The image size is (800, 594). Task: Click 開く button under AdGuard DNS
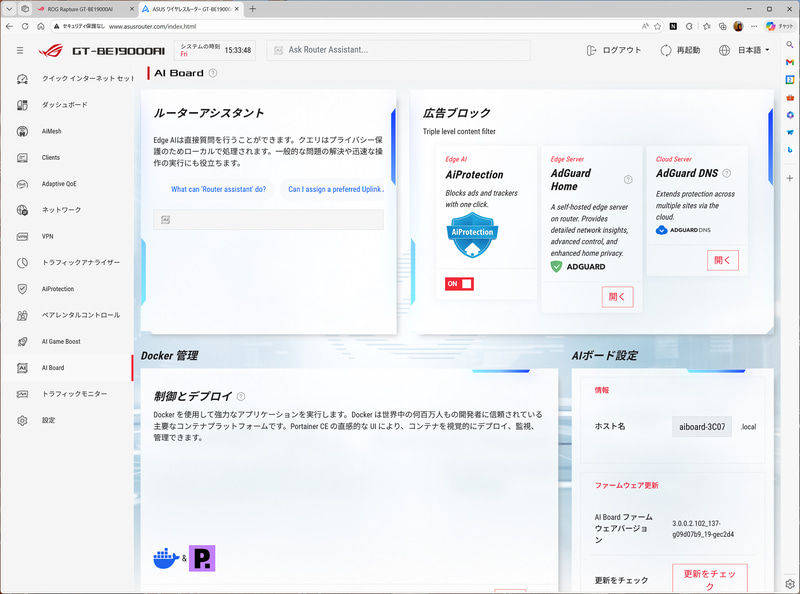(x=722, y=260)
